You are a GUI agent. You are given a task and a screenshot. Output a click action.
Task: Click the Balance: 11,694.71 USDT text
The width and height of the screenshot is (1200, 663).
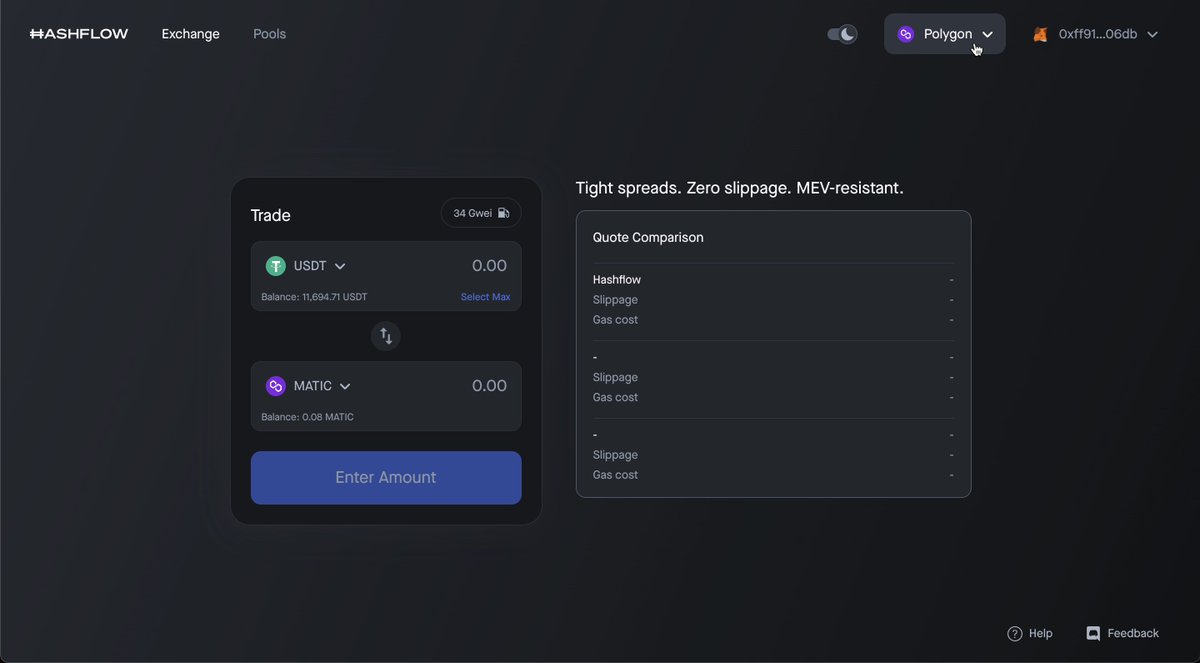(314, 297)
